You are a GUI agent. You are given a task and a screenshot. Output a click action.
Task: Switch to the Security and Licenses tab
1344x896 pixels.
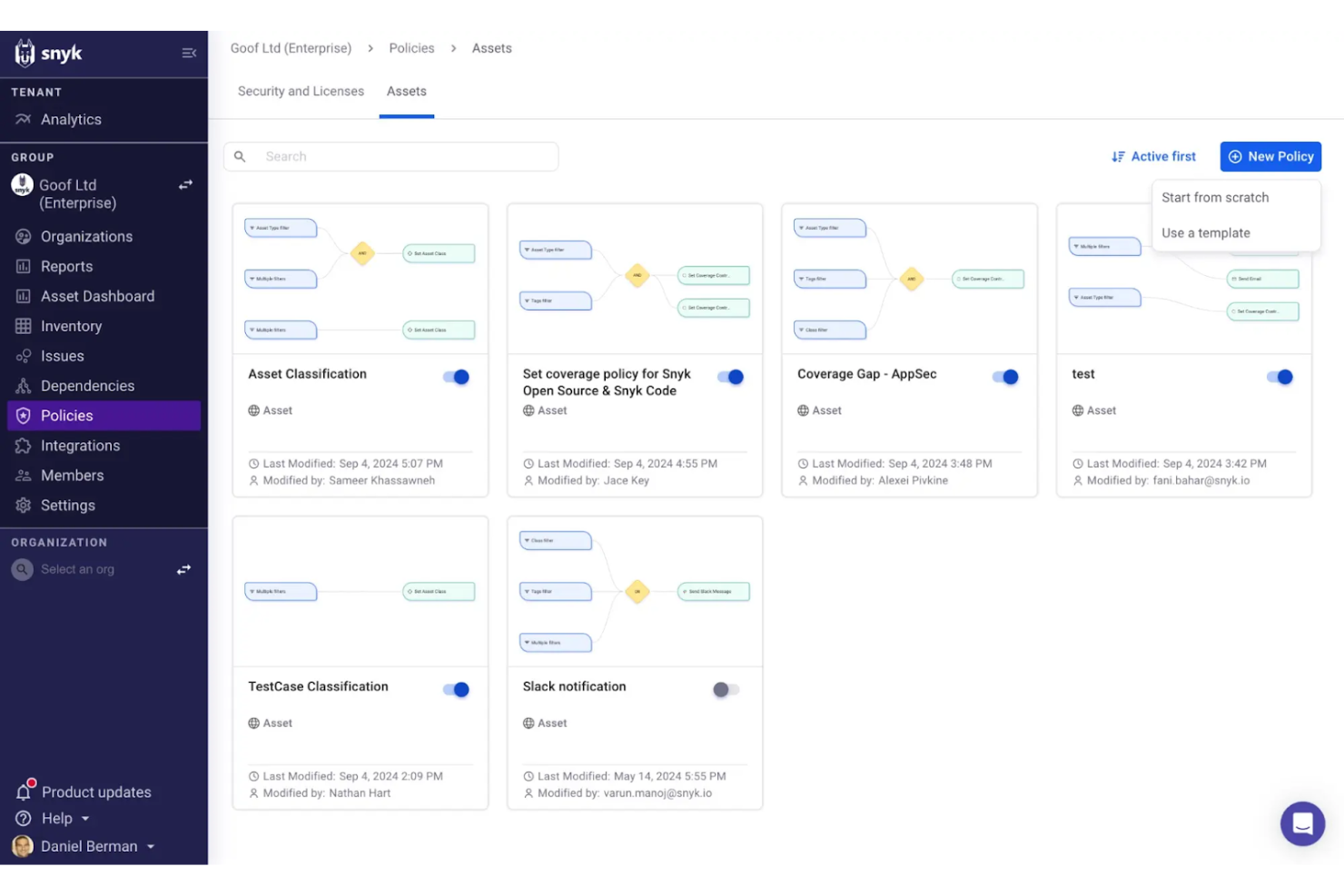click(301, 91)
